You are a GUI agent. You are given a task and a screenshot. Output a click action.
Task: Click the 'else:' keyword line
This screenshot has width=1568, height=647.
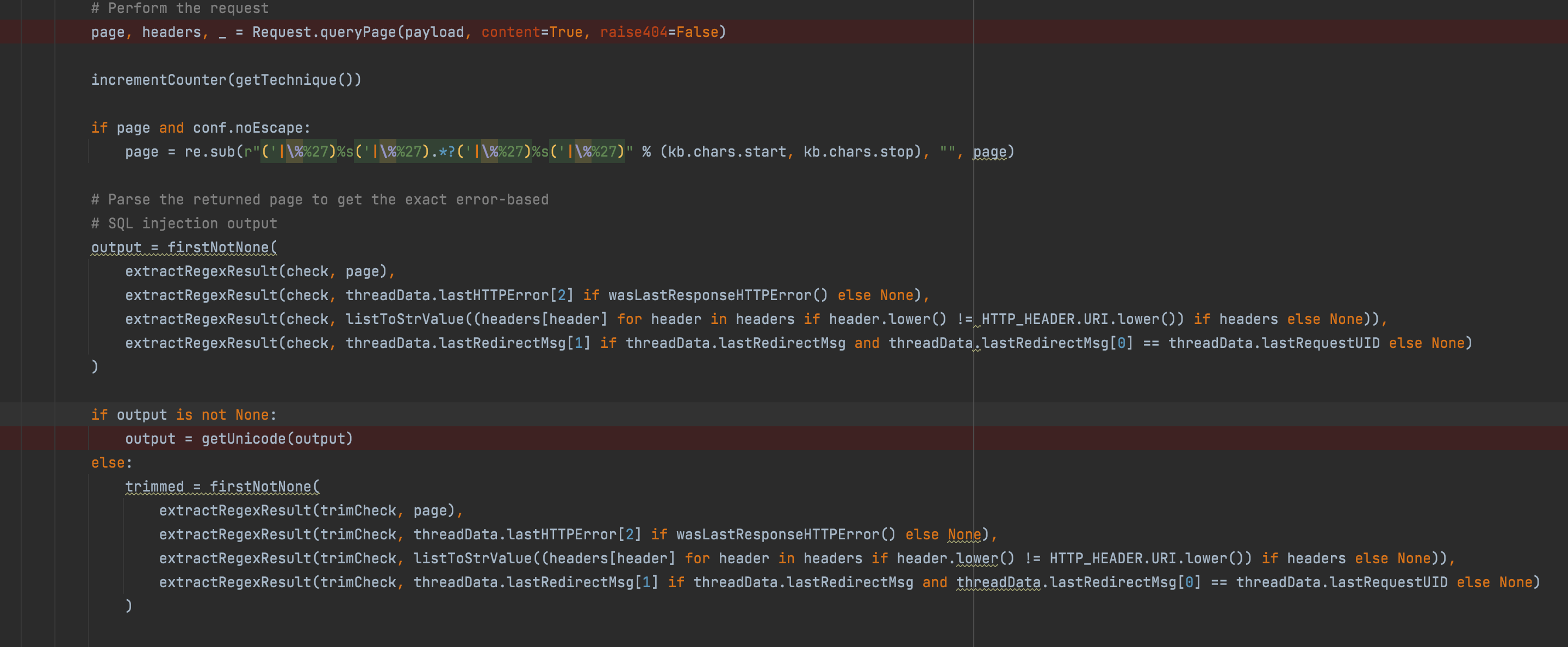pos(111,463)
